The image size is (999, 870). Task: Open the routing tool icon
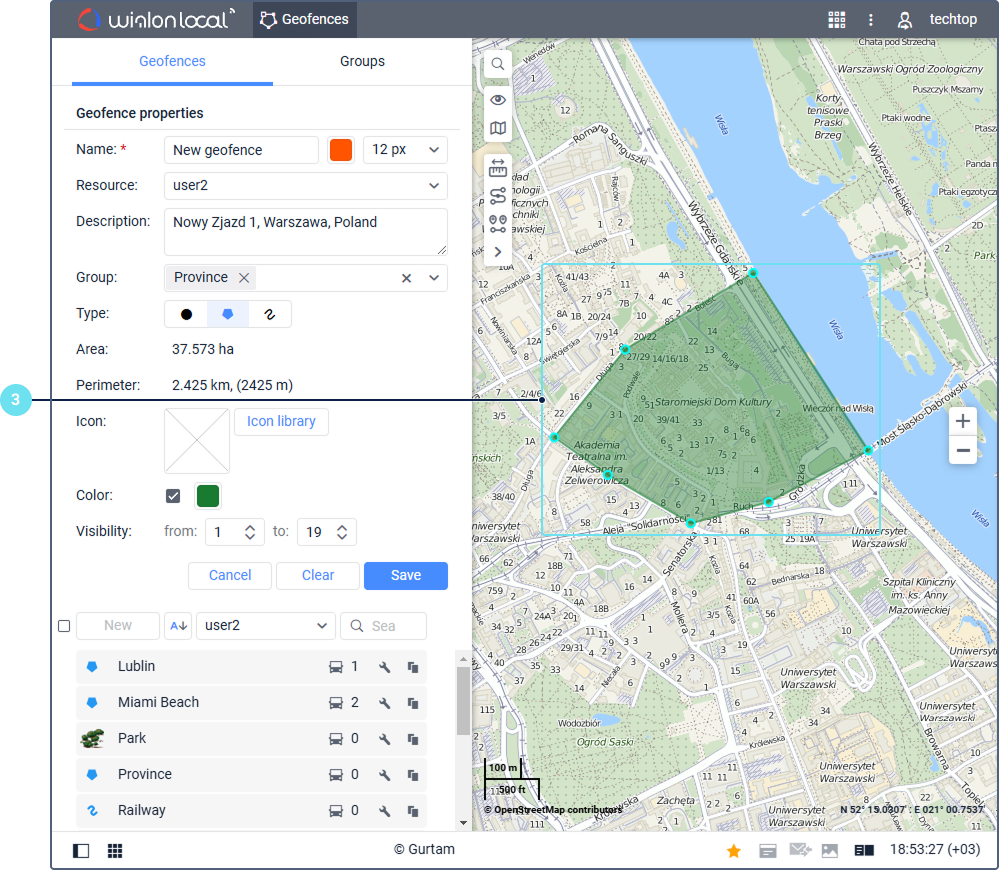coord(497,196)
